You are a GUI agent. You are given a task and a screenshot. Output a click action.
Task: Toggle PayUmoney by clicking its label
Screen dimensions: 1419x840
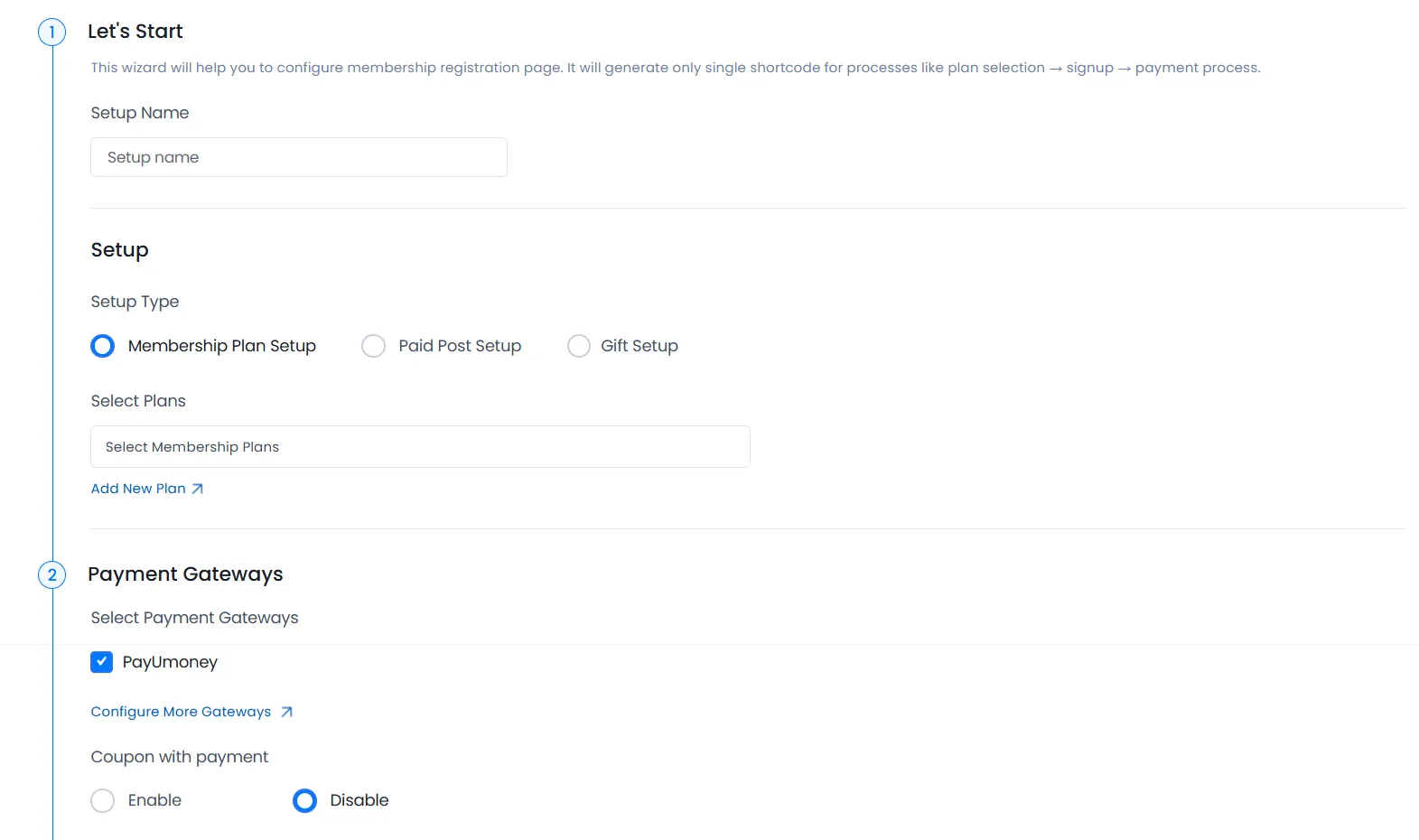[x=171, y=662]
